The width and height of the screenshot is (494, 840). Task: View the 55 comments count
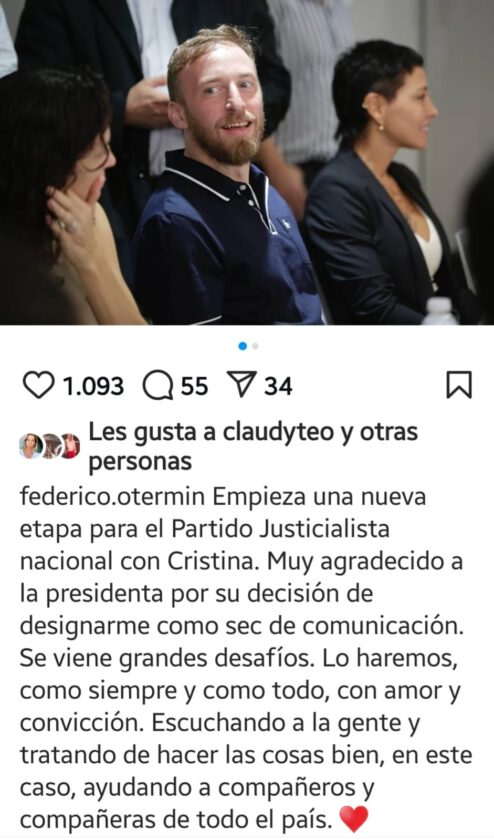[x=194, y=386]
